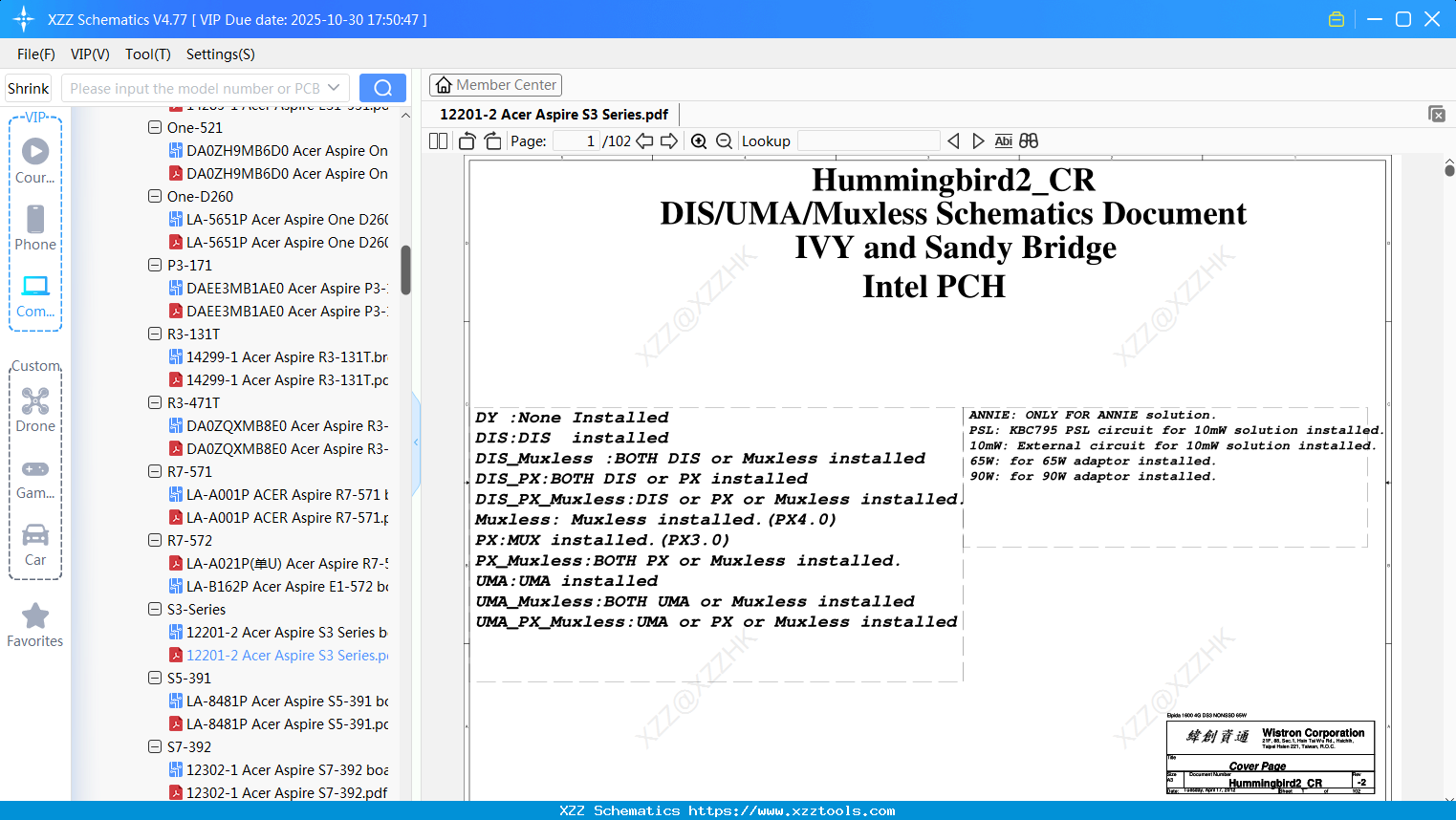Image resolution: width=1456 pixels, height=820 pixels.
Task: Open the Course category in the VIP sidebar
Action: [35, 161]
